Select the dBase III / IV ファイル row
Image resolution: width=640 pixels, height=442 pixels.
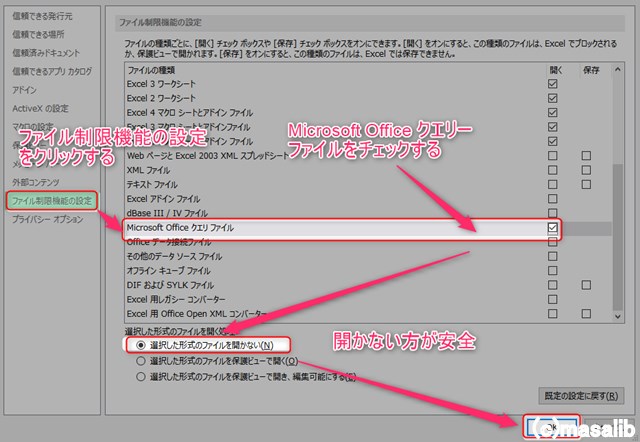[367, 213]
